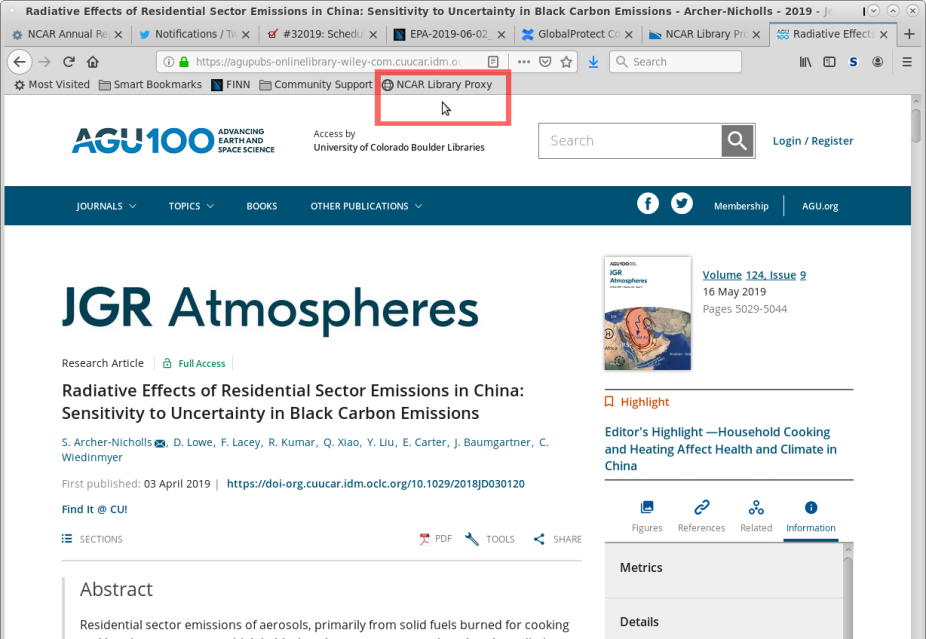Image resolution: width=926 pixels, height=639 pixels.
Task: Expand the Journals dropdown menu
Action: (x=106, y=206)
